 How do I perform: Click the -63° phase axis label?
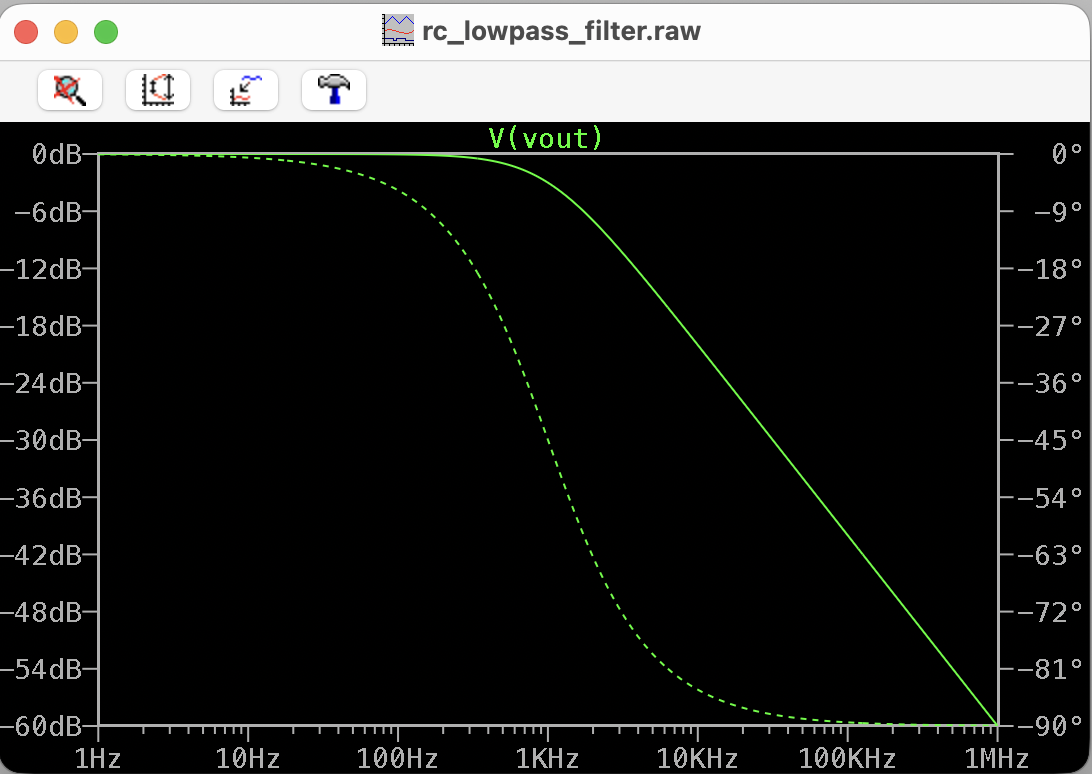click(1050, 555)
